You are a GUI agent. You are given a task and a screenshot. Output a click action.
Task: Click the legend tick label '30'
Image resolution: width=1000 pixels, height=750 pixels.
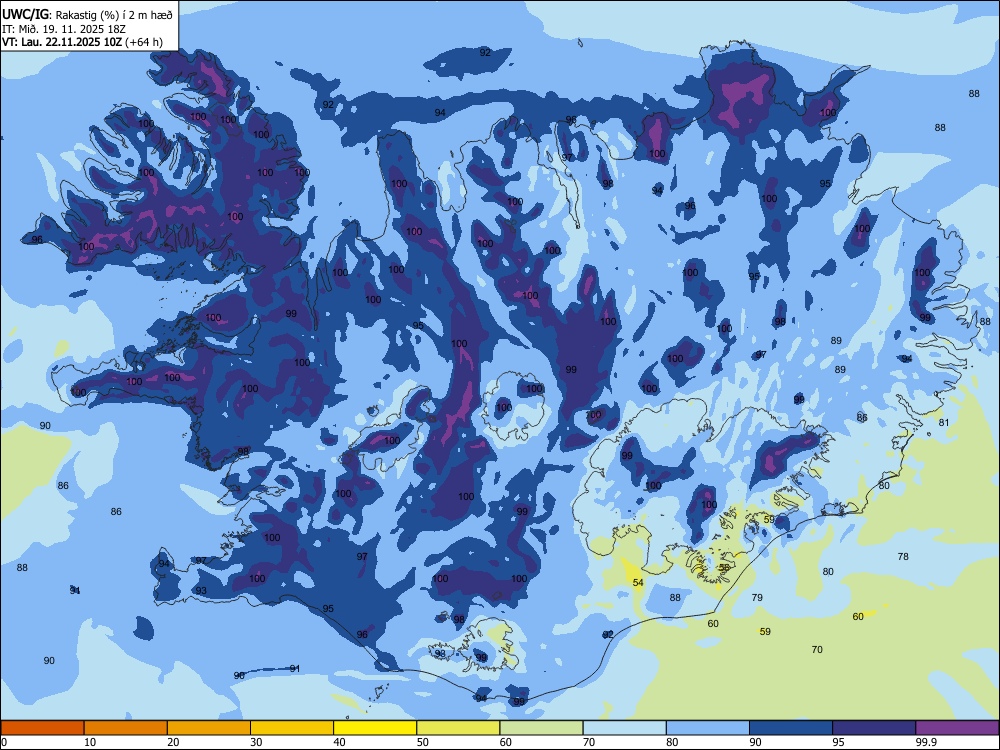coord(256,742)
